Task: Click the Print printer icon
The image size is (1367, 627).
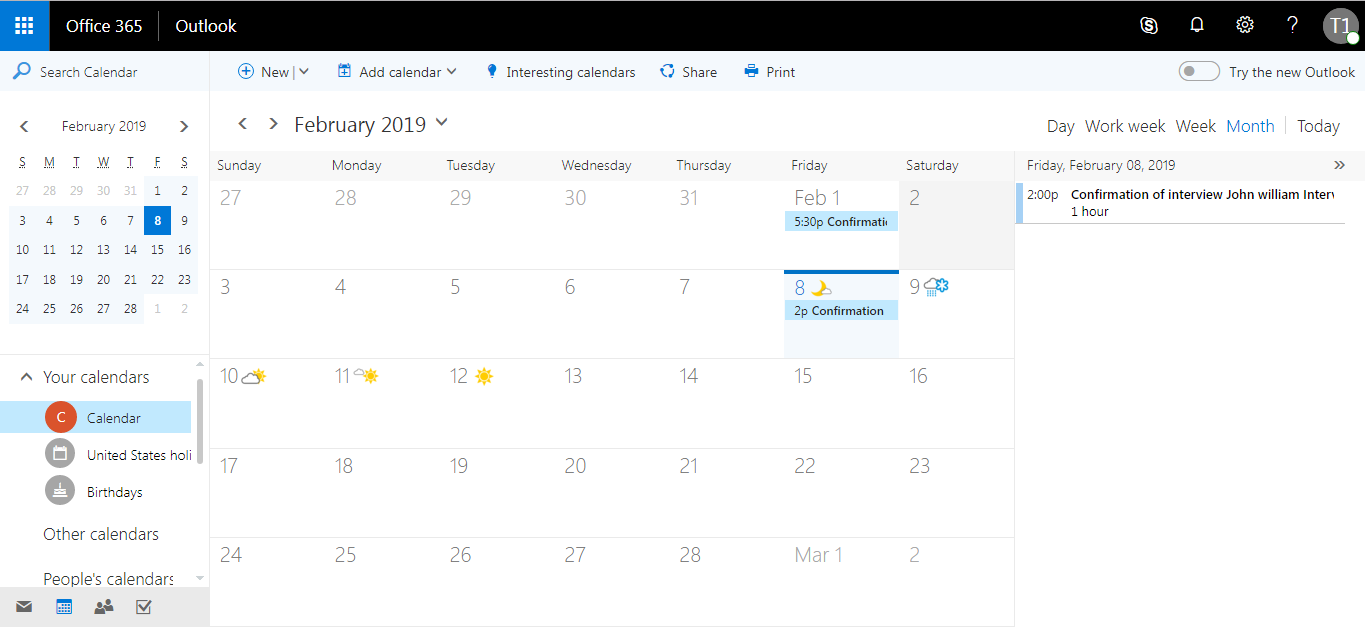Action: [752, 71]
